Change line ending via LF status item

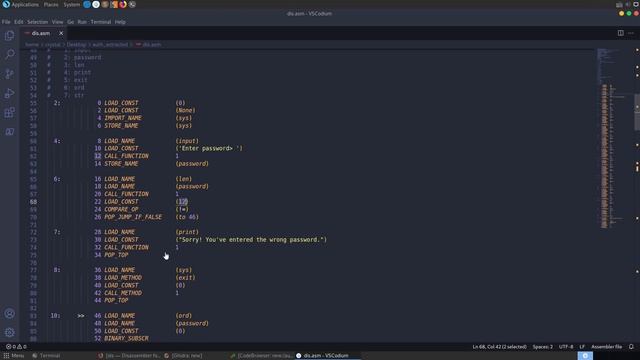click(582, 347)
